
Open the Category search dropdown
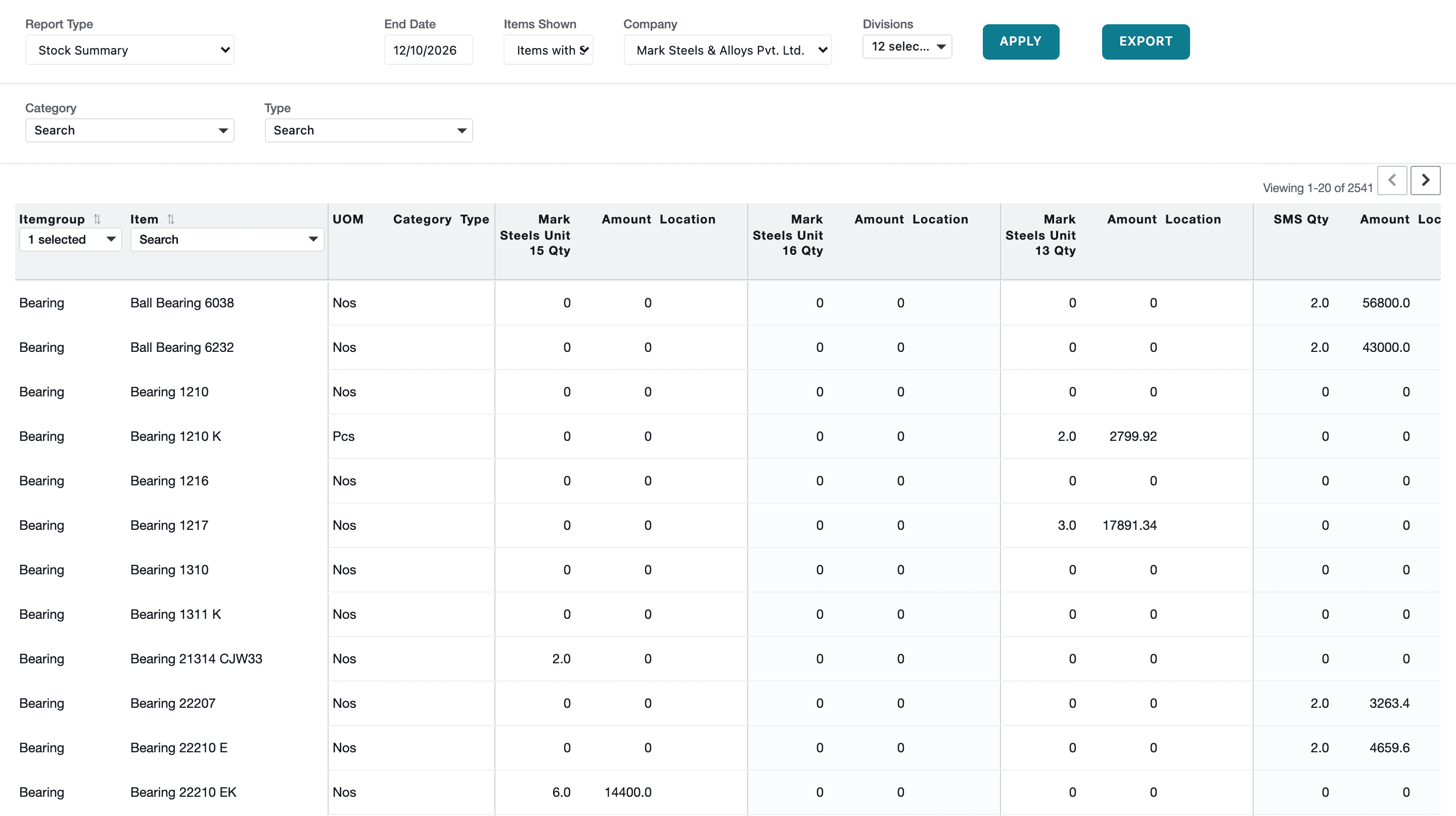[x=129, y=130]
